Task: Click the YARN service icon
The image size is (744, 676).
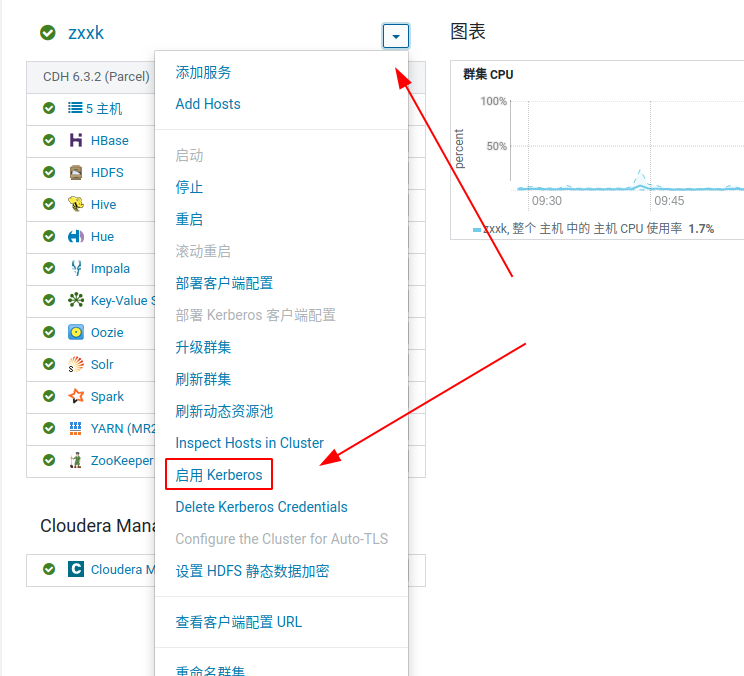Action: 75,428
